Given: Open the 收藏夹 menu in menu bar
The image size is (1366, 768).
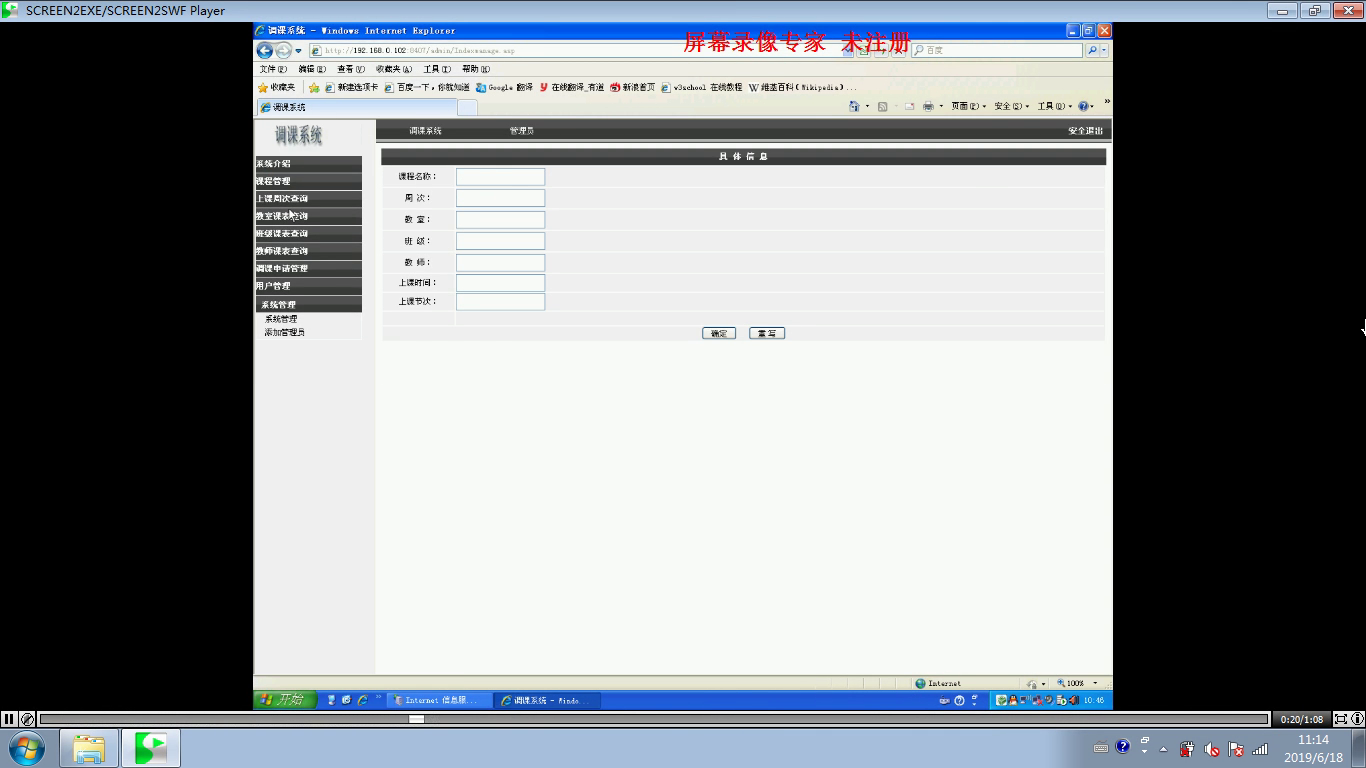Looking at the screenshot, I should click(x=394, y=69).
